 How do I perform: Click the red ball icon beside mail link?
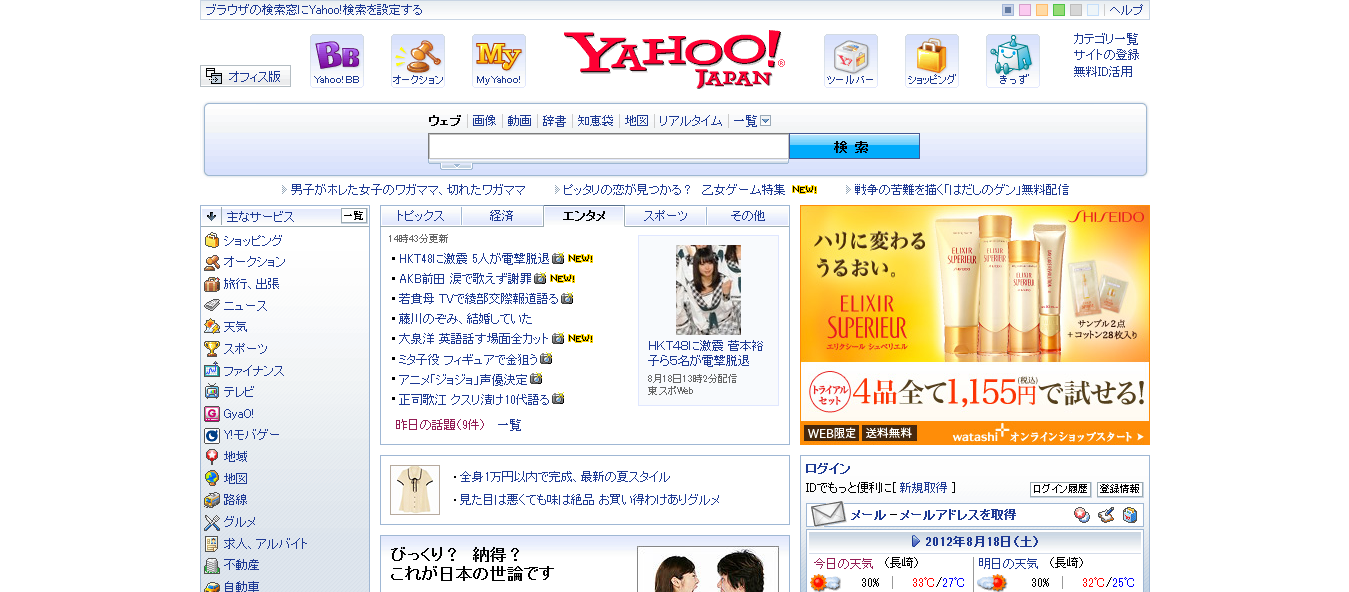[1082, 515]
